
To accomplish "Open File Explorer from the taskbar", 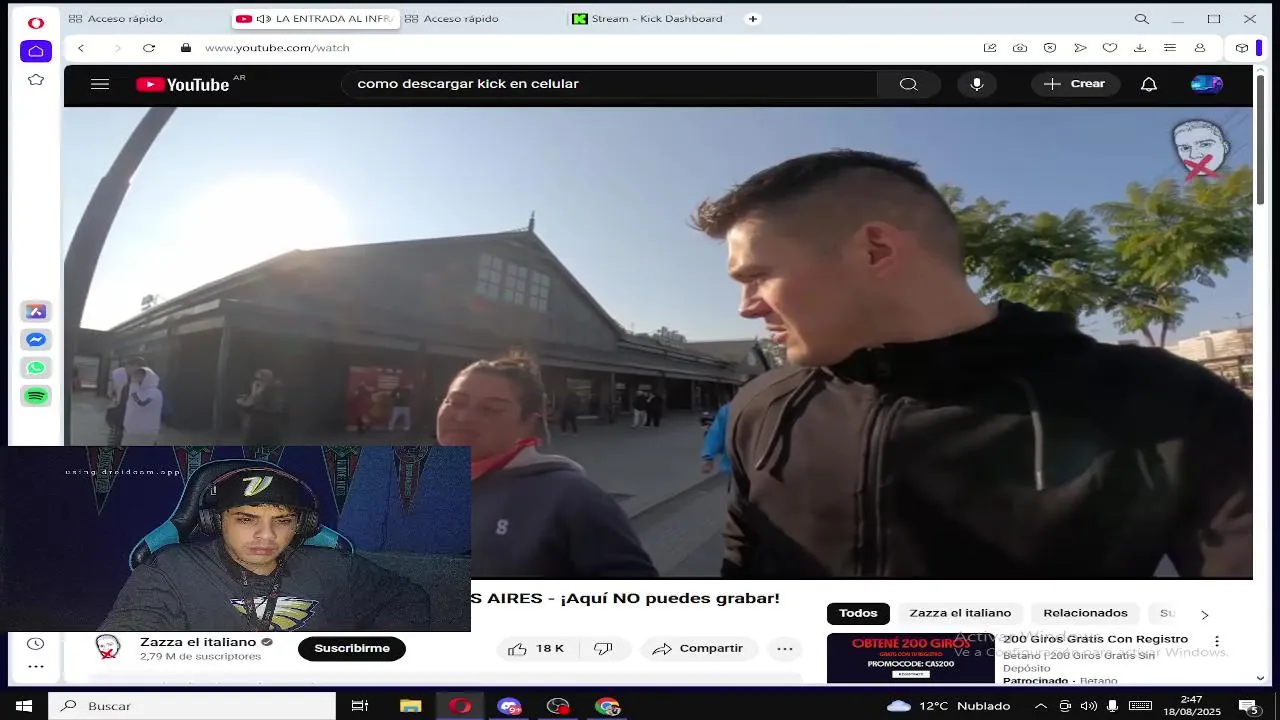I will click(x=410, y=706).
